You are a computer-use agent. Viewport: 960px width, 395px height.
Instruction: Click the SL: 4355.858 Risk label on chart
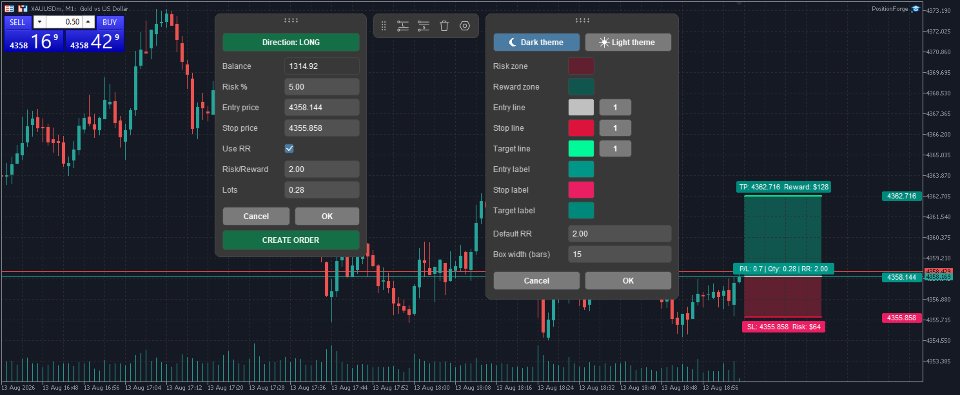pos(783,327)
